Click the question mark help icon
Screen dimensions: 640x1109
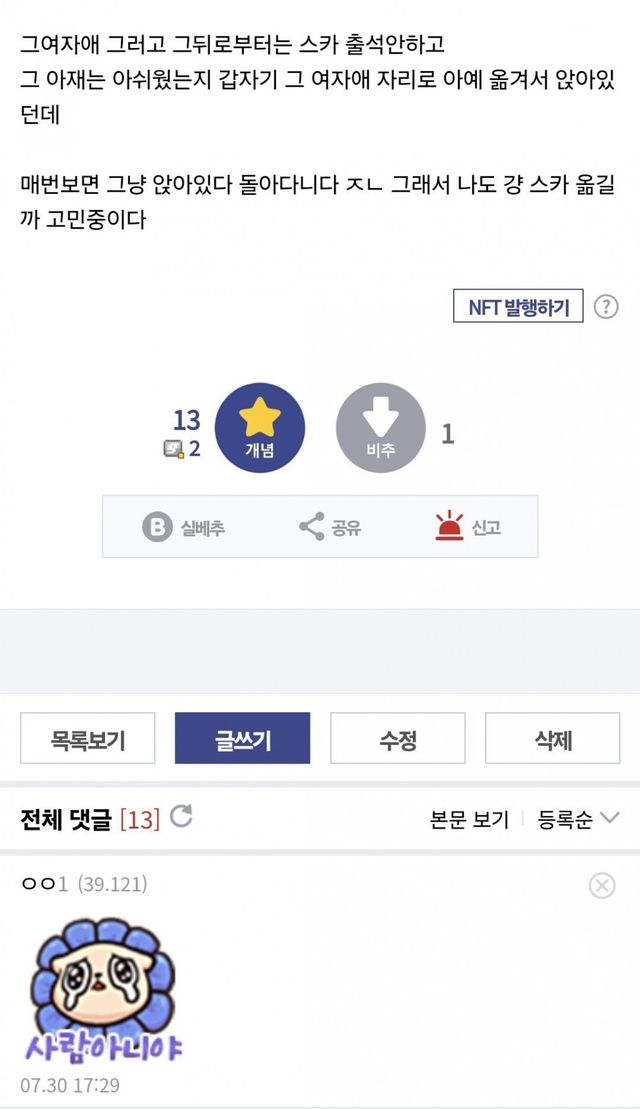606,307
